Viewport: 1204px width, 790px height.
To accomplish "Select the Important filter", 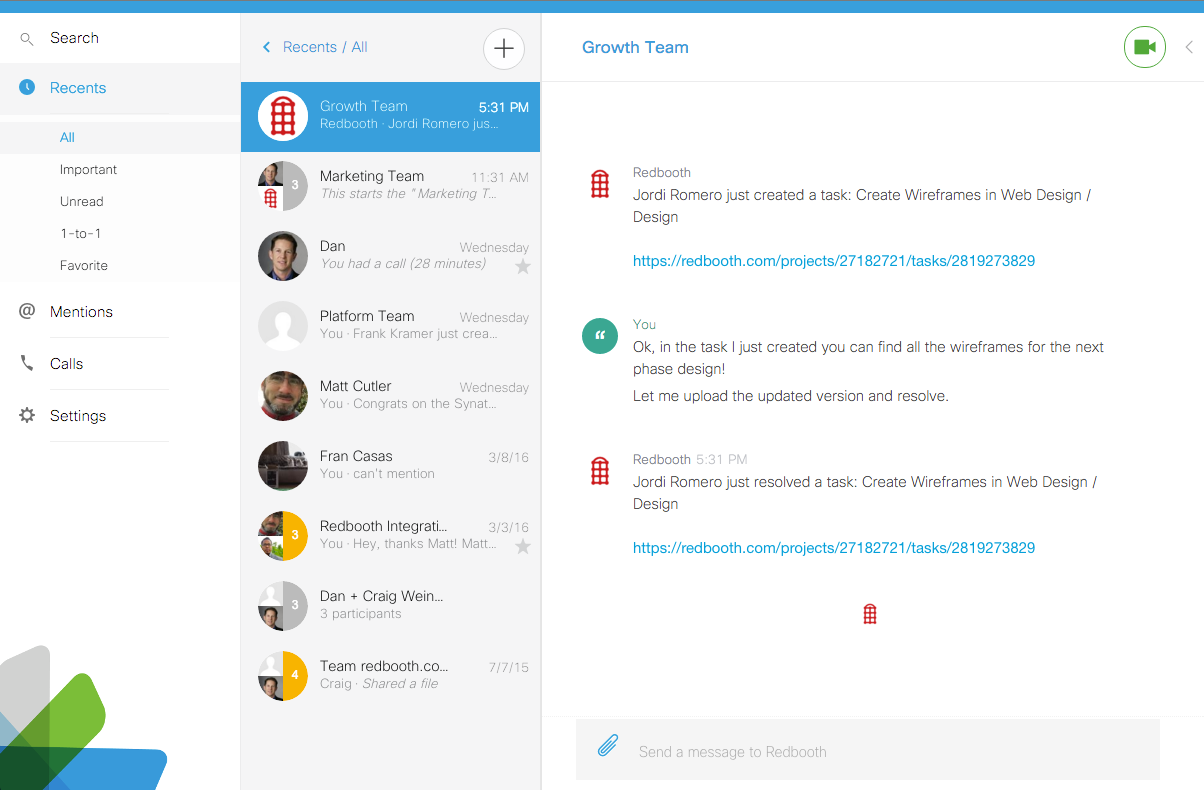I will pyautogui.click(x=88, y=169).
